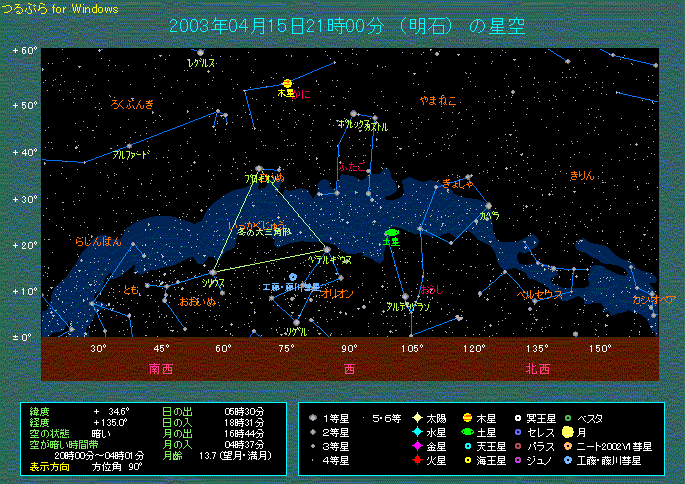Viewport: 685px width, 484px height.
Task: Click the ろくぶんぎ constellation label
Action: point(132,104)
